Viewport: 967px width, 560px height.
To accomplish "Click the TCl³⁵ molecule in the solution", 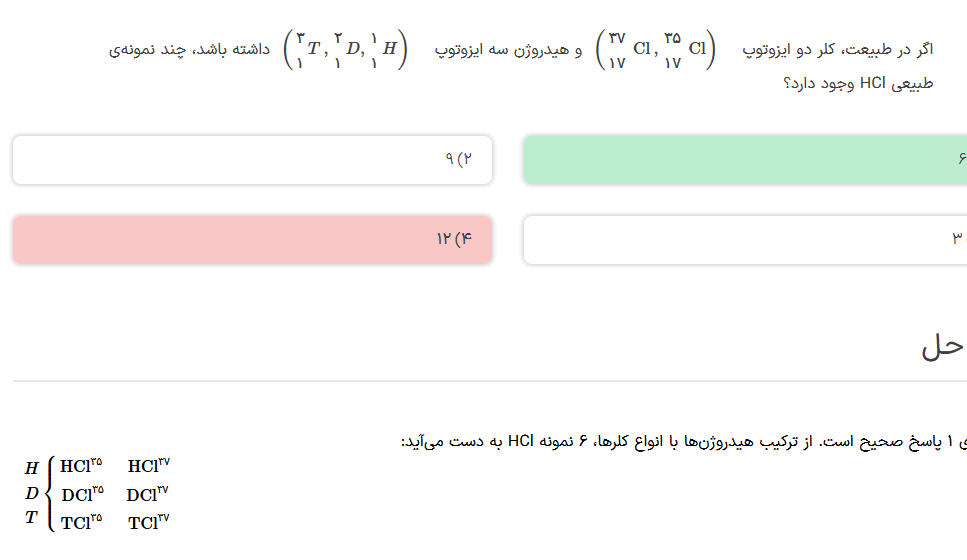I will [x=81, y=522].
